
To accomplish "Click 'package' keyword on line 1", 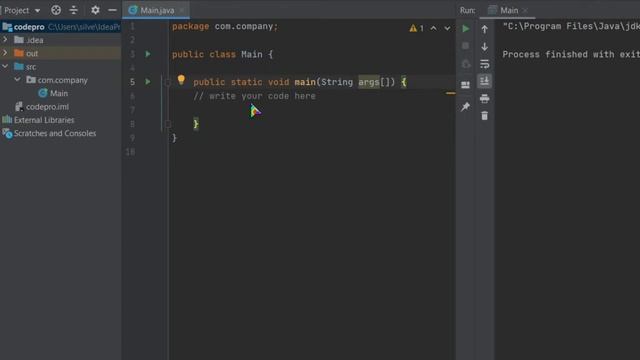I will tap(191, 27).
